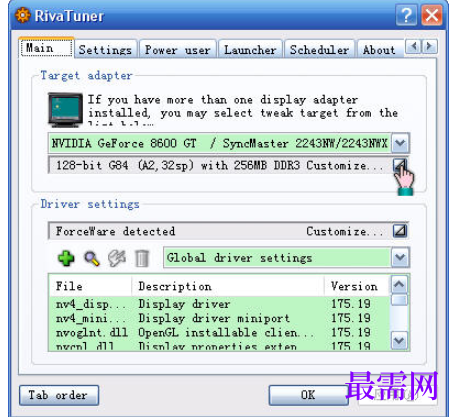Click the Tab order button

click(x=59, y=395)
